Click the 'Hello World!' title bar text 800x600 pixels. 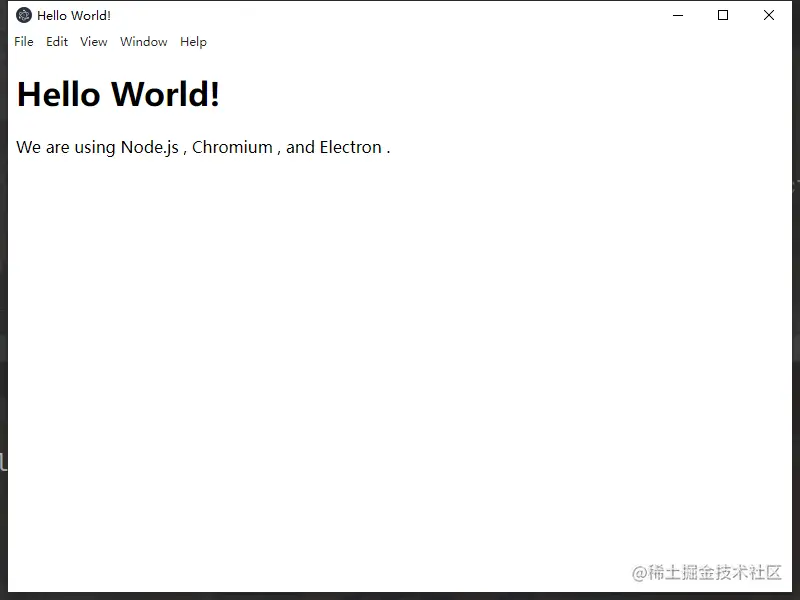click(74, 16)
